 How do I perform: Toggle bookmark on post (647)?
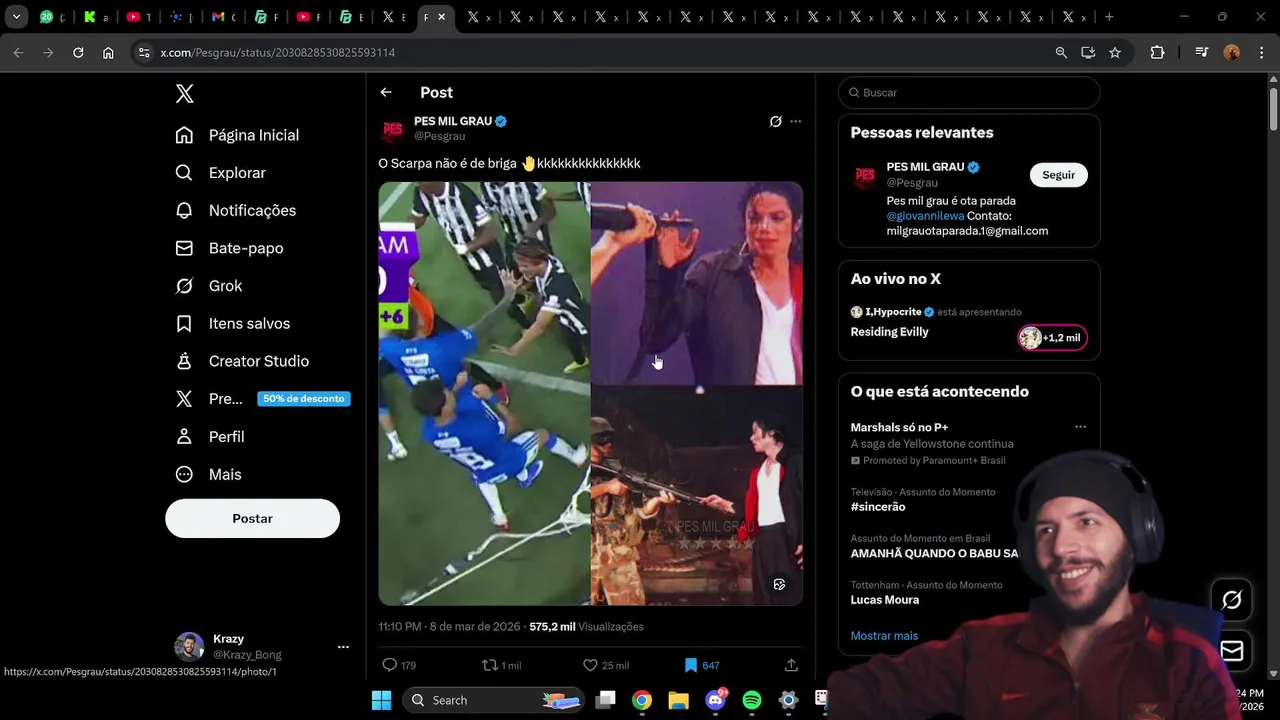click(x=701, y=665)
